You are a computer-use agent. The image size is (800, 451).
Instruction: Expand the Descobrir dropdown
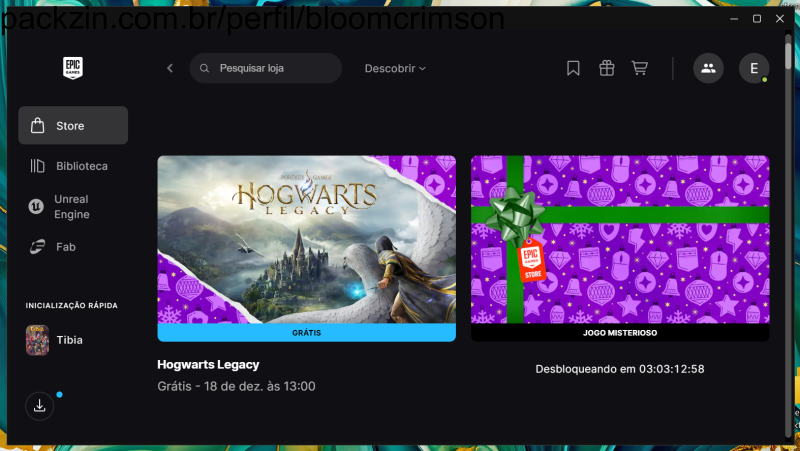point(395,68)
